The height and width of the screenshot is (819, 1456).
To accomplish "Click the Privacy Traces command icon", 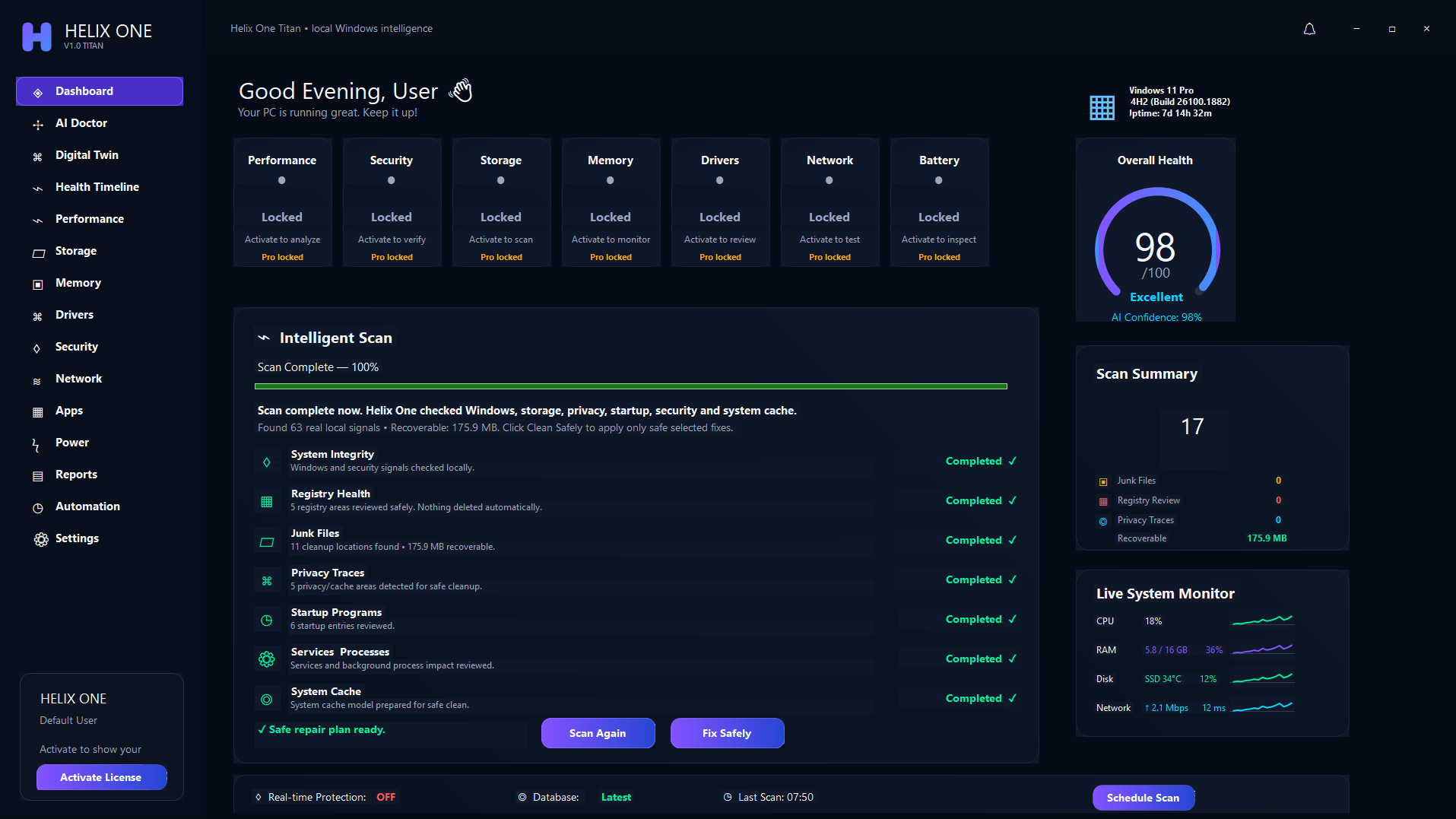I will pos(267,580).
